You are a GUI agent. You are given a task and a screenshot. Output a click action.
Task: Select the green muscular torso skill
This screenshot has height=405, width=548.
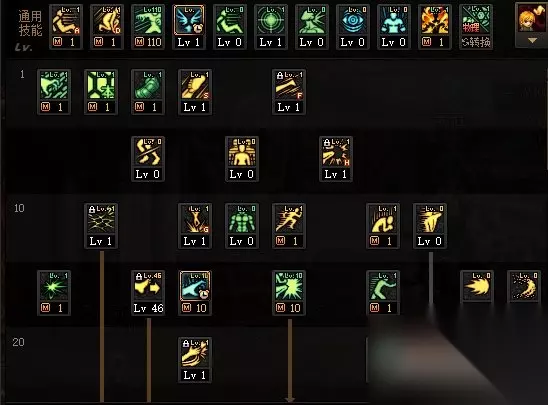242,226
